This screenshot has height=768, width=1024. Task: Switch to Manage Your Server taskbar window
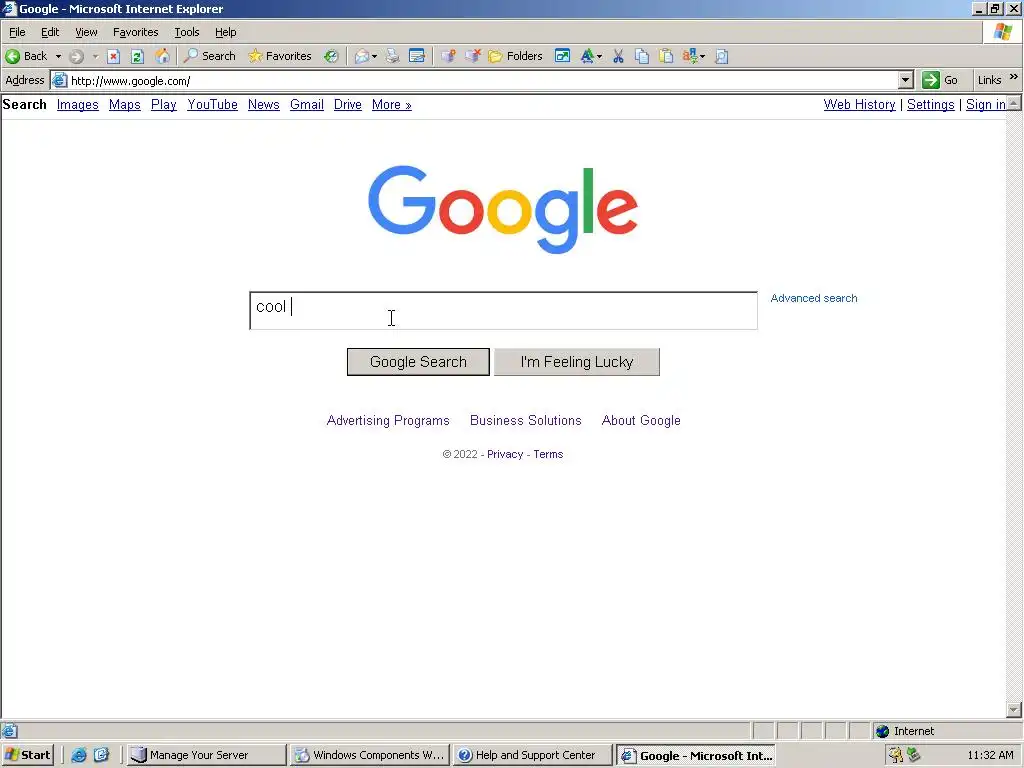click(x=206, y=755)
